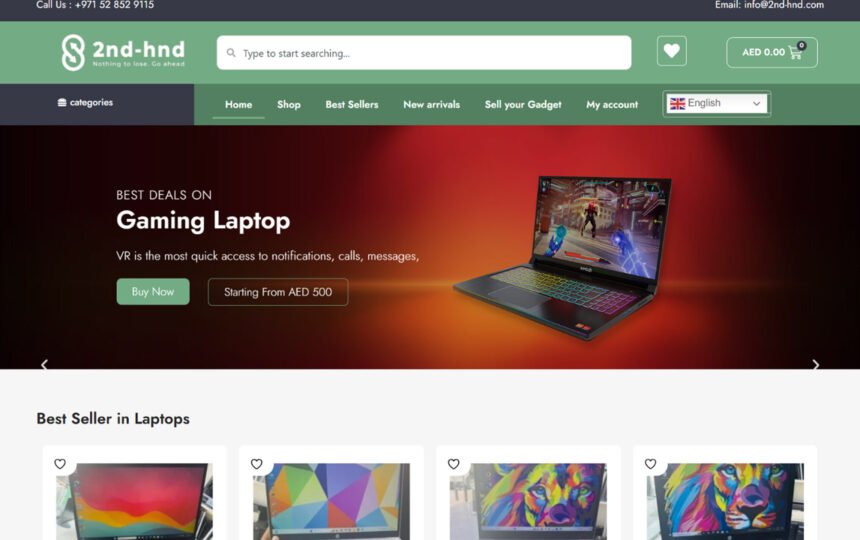Open the English language dropdown

(x=716, y=104)
